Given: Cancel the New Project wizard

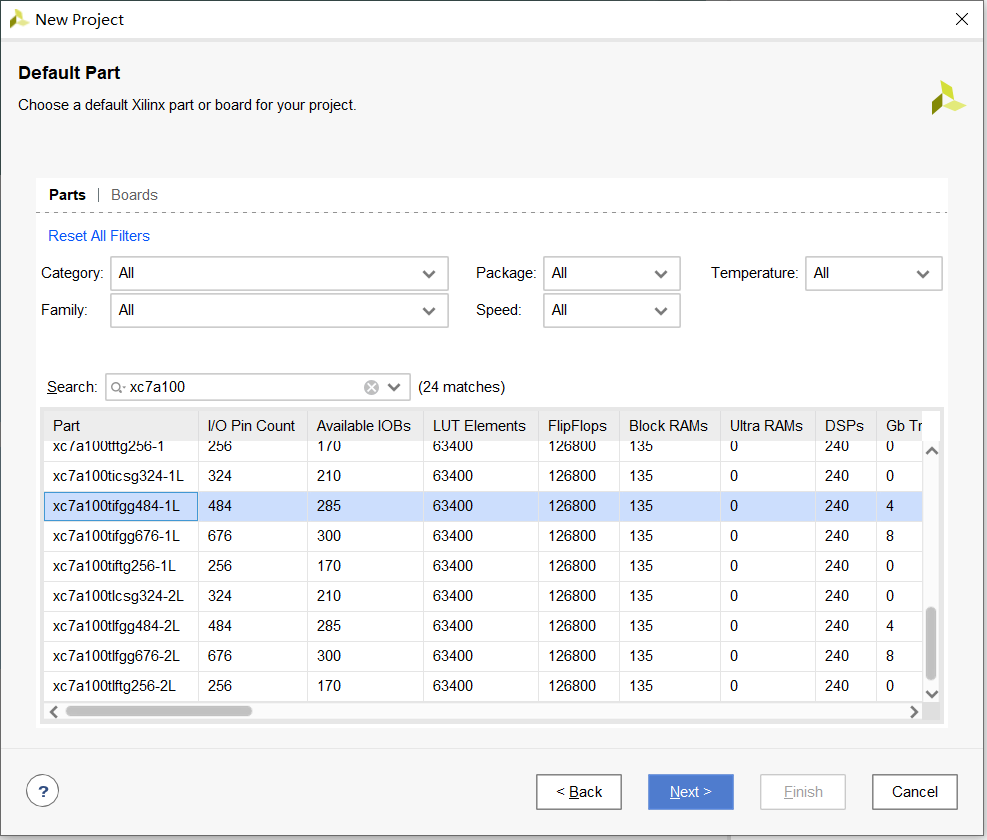Looking at the screenshot, I should tap(915, 792).
